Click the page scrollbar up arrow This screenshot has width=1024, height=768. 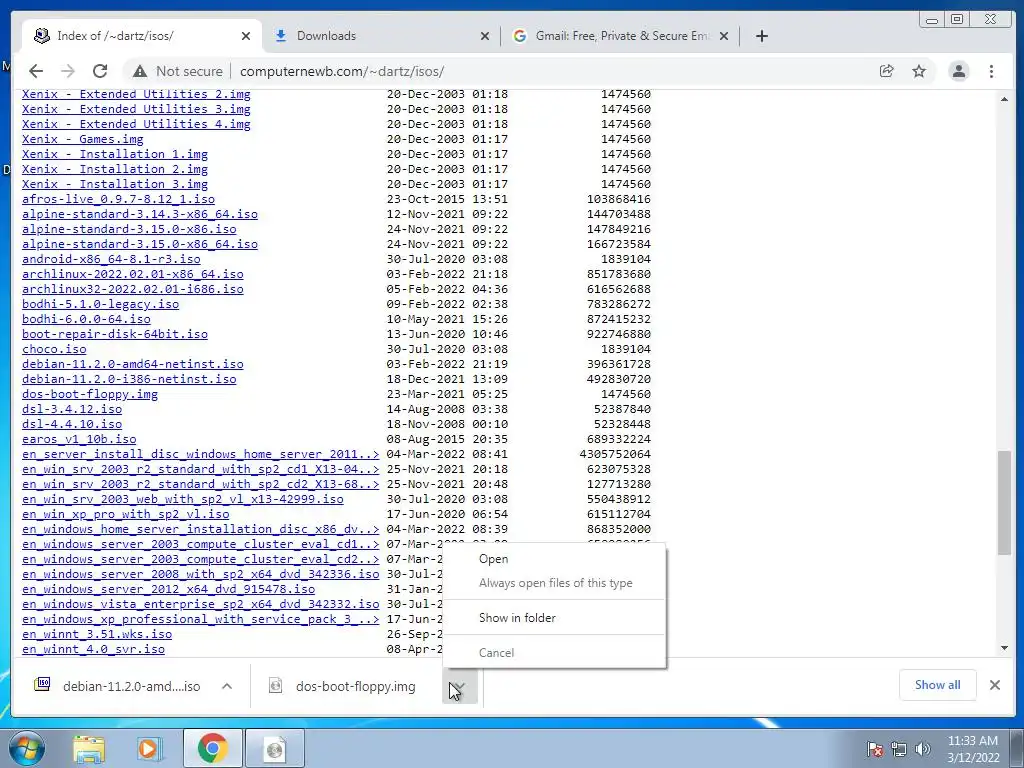coord(1004,99)
